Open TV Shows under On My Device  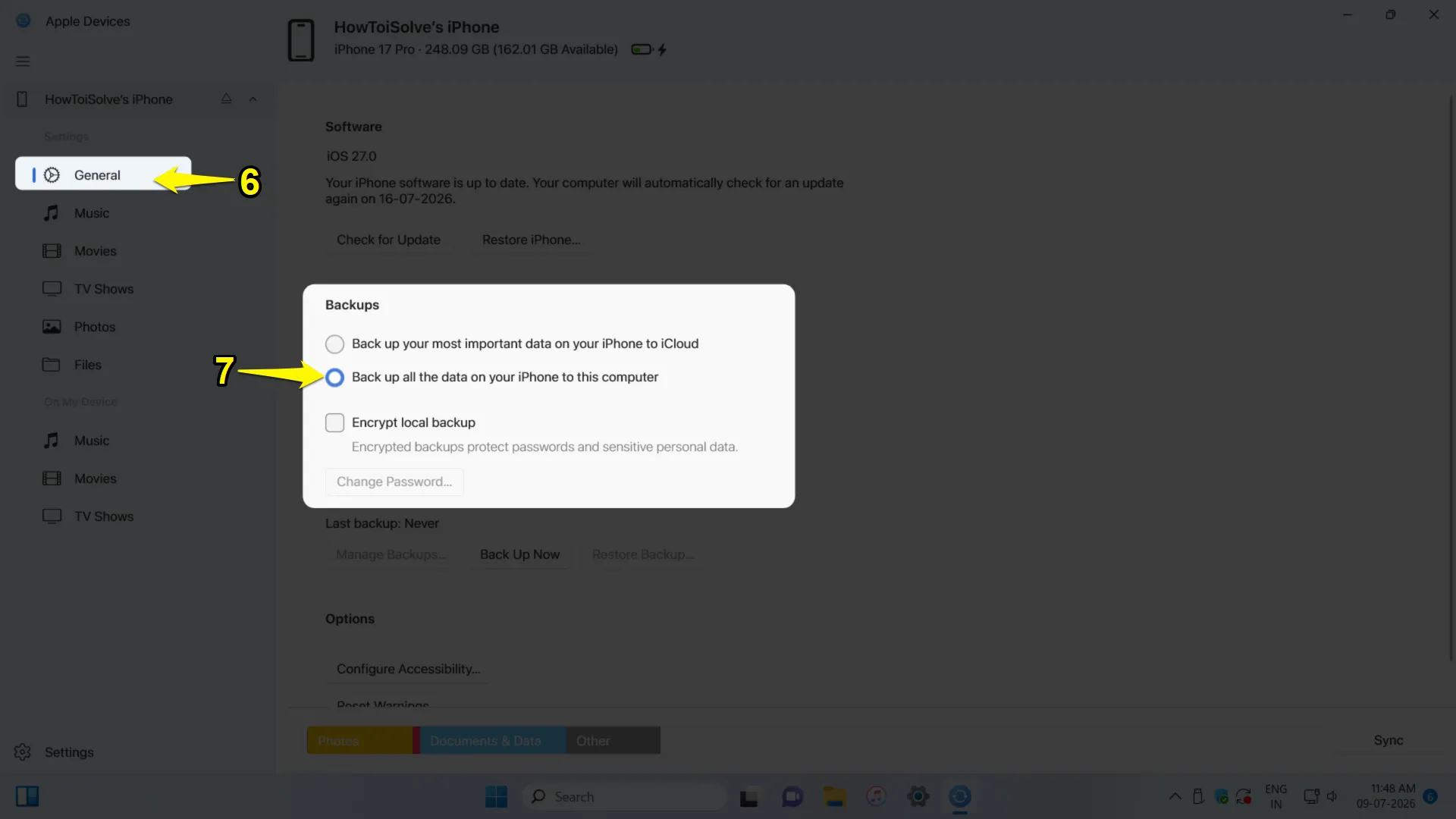[x=104, y=516]
